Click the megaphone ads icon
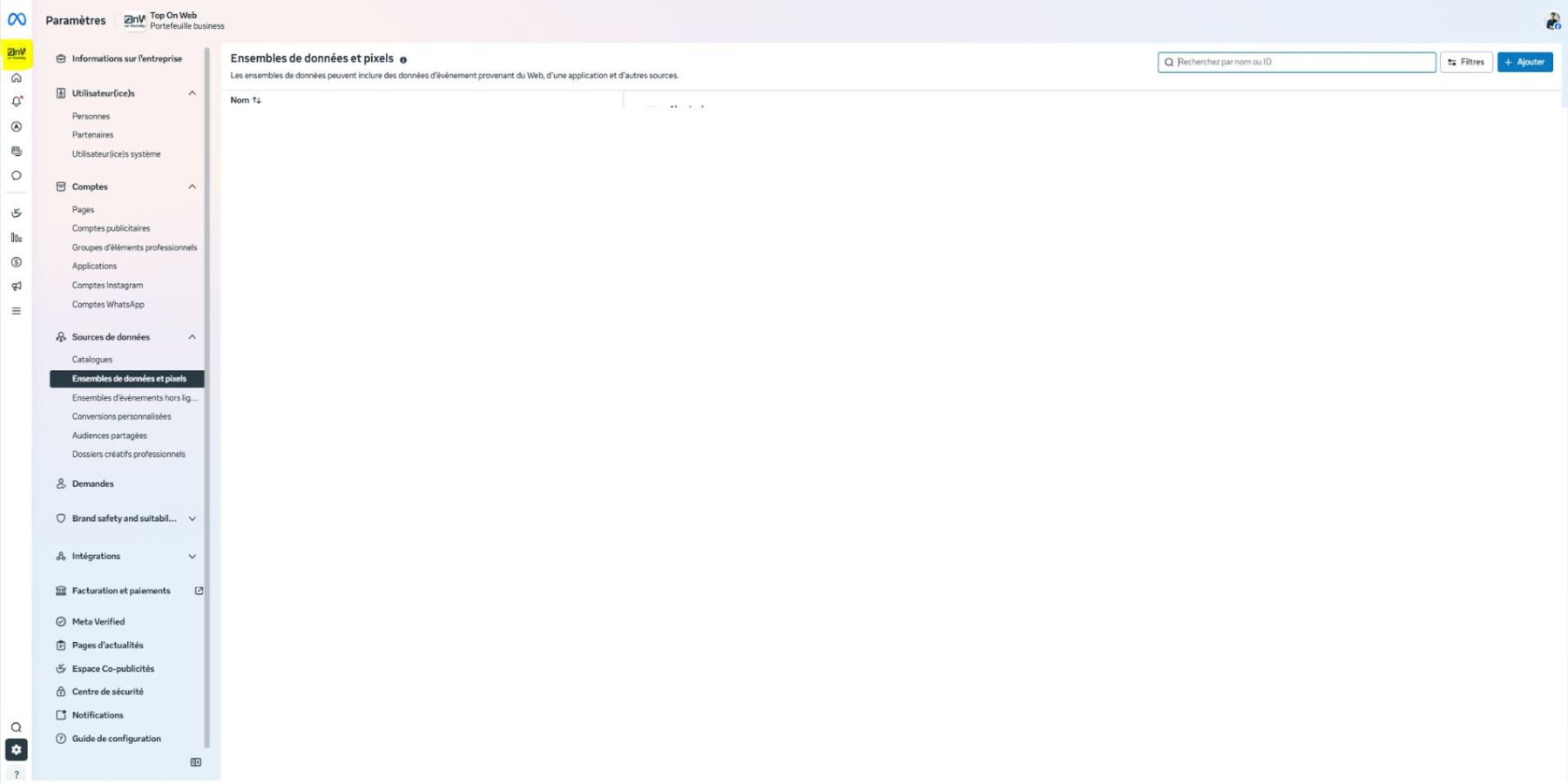1568x784 pixels. point(16,287)
